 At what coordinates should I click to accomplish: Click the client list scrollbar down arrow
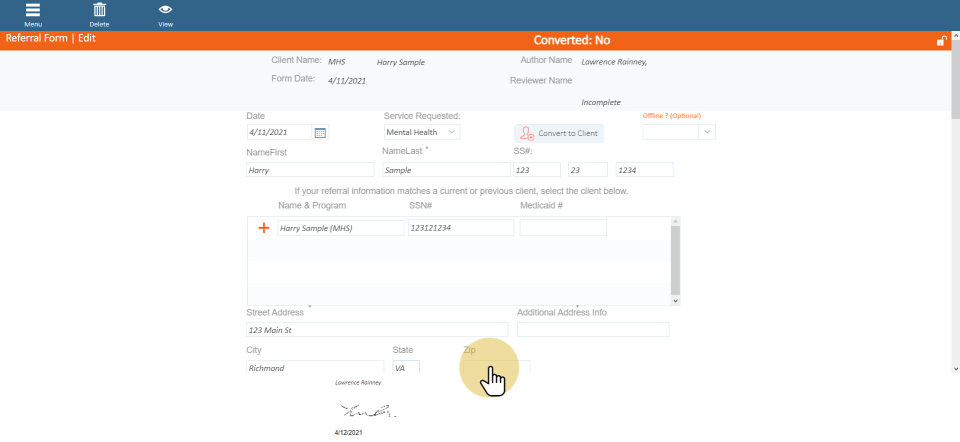[x=675, y=299]
